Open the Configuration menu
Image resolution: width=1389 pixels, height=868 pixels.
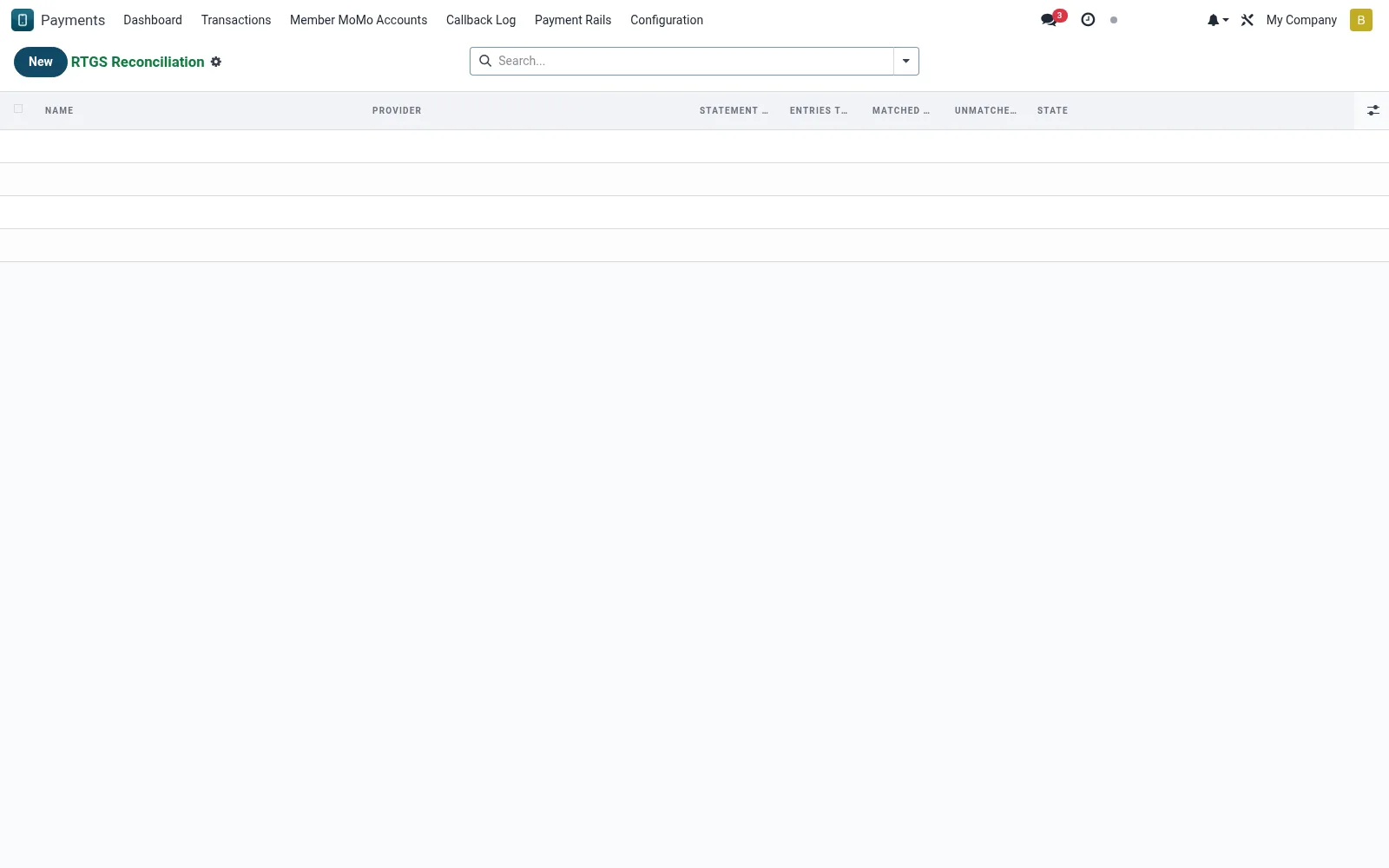667,20
